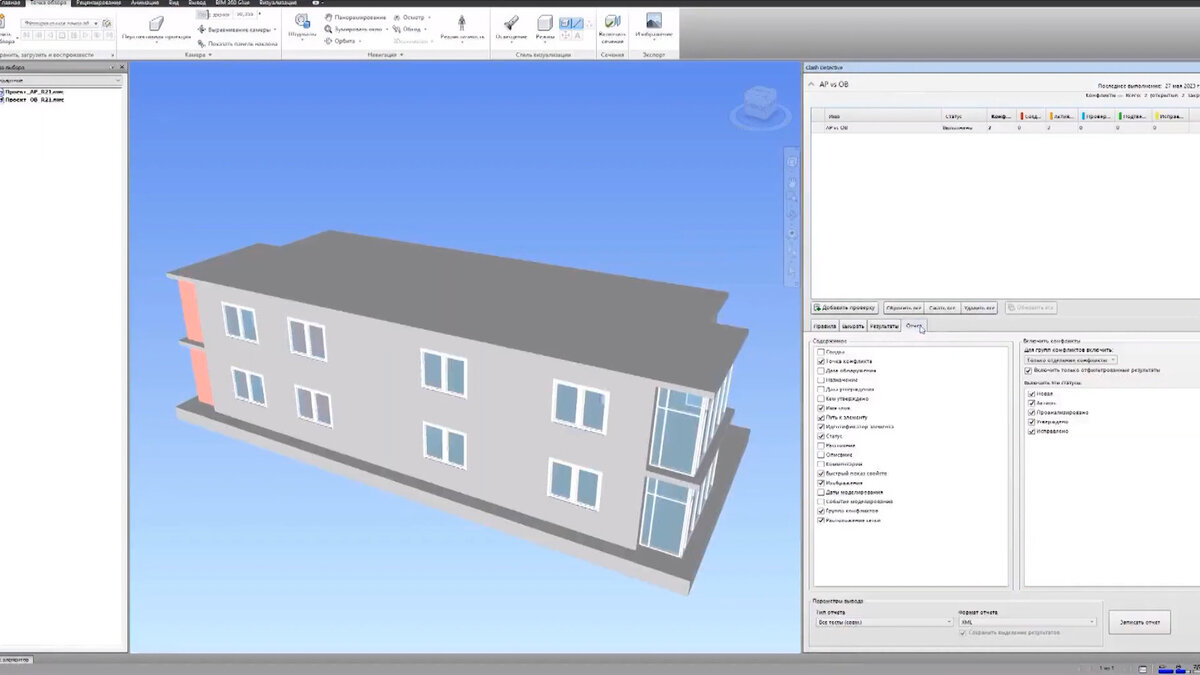The image size is (1200, 675).
Task: Click the Добавить проверку button
Action: pyautogui.click(x=845, y=308)
